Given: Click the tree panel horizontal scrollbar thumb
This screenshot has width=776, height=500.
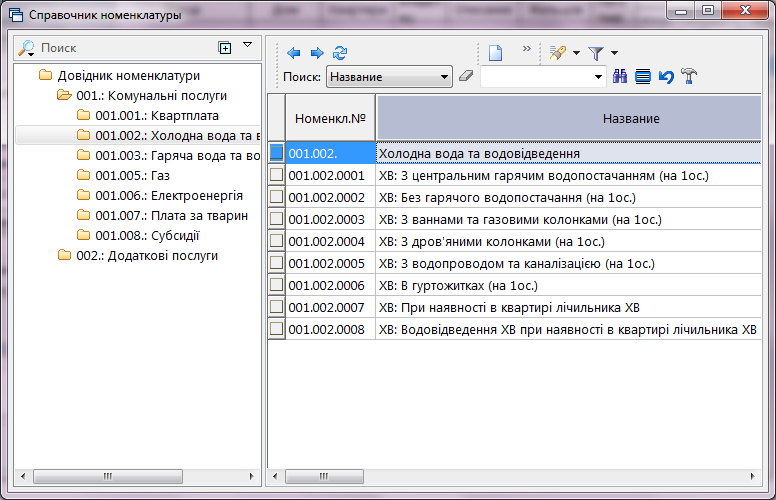Looking at the screenshot, I should pos(108,476).
